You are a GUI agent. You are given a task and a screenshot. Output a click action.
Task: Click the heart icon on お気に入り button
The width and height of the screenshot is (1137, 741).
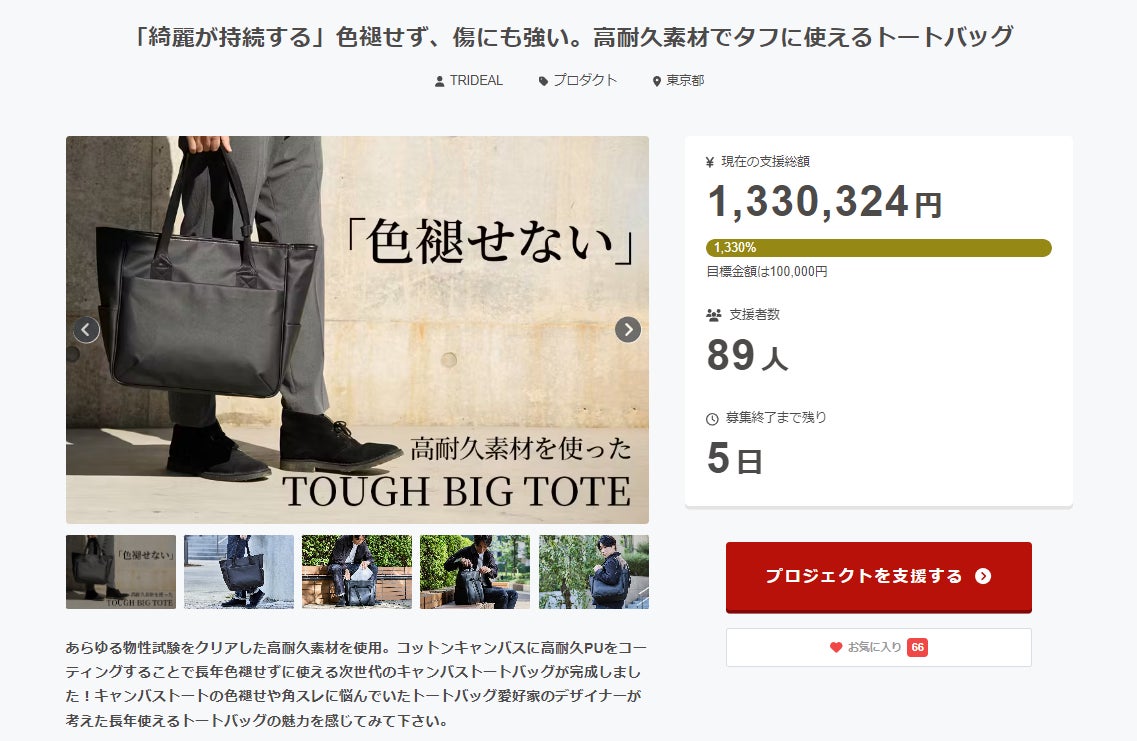tap(836, 647)
